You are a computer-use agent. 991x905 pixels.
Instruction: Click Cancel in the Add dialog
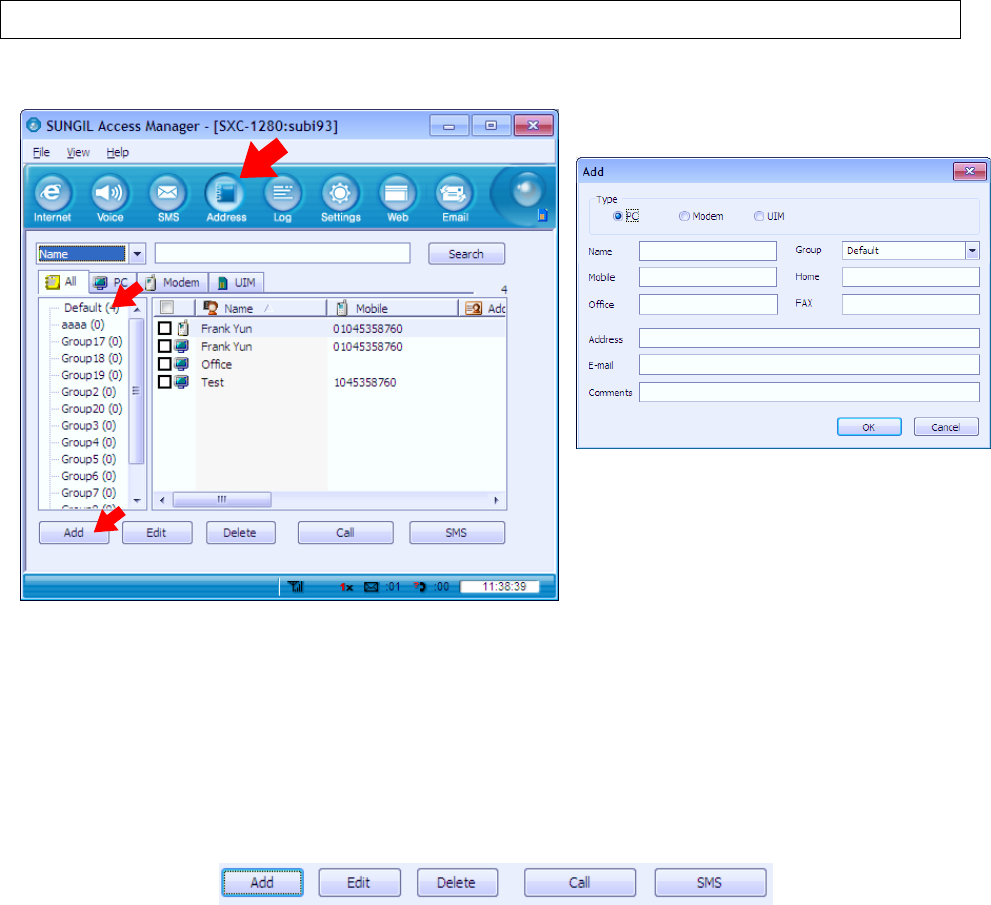tap(946, 427)
